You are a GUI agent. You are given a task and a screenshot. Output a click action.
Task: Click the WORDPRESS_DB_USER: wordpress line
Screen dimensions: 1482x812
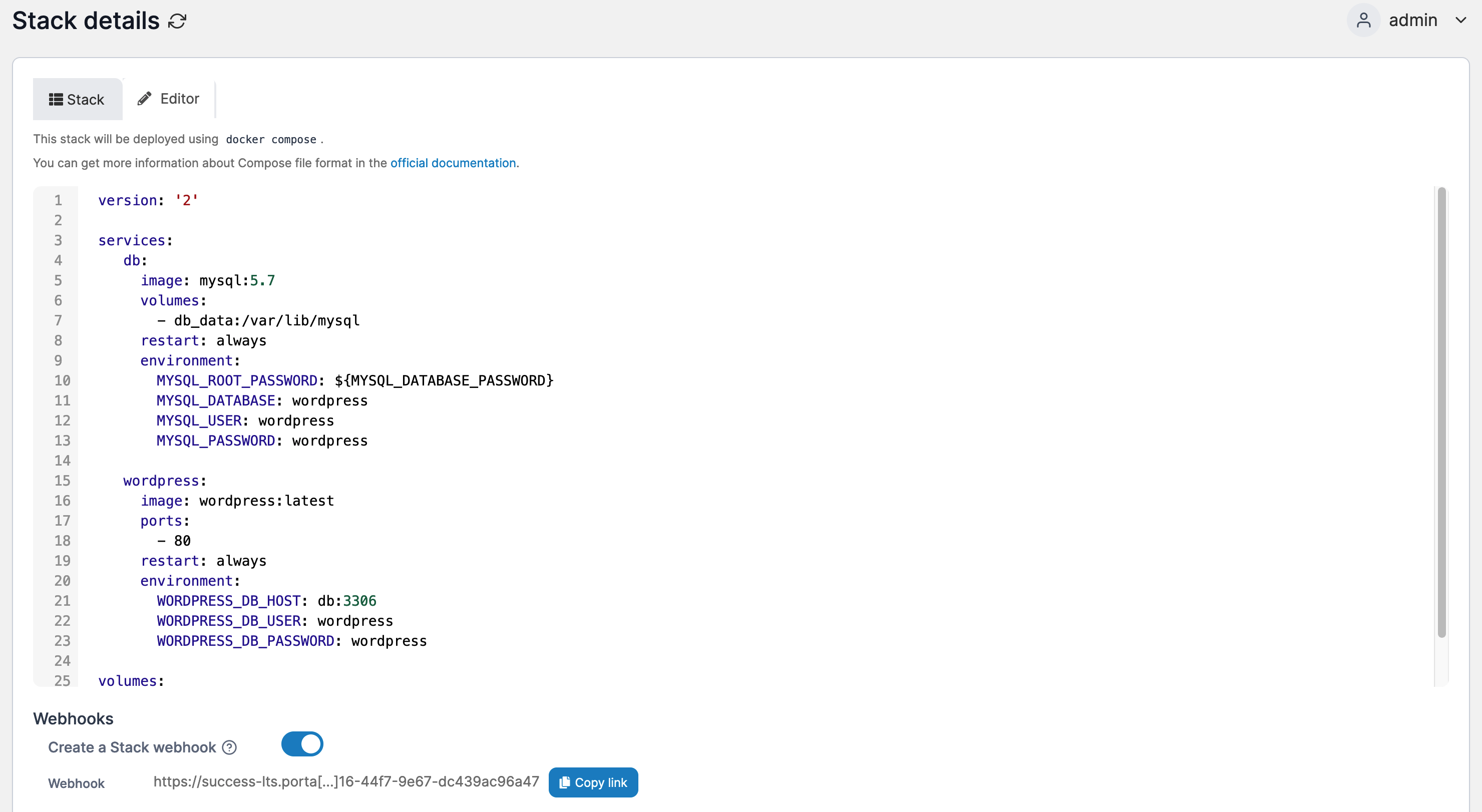coord(275,621)
